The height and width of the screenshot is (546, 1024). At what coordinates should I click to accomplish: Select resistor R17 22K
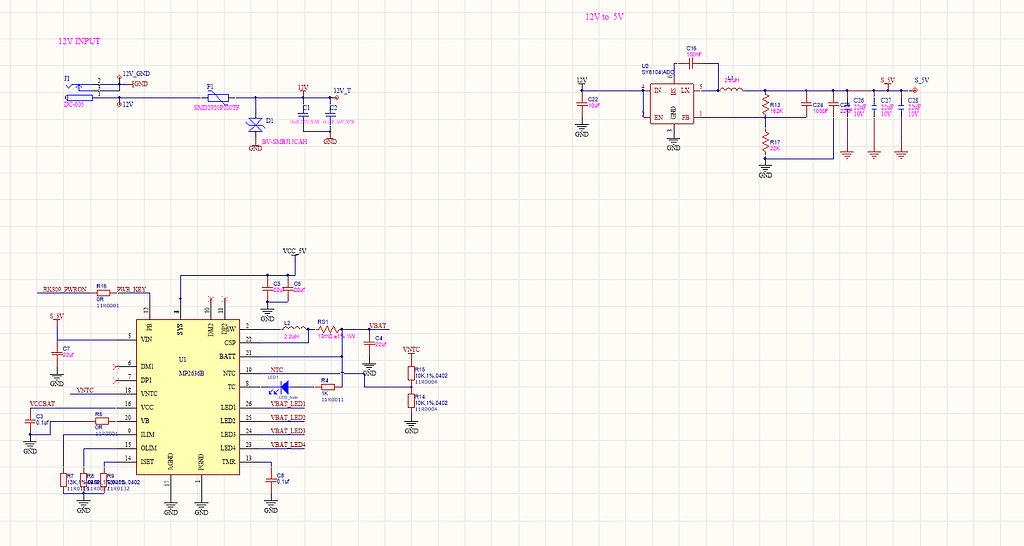[x=765, y=145]
